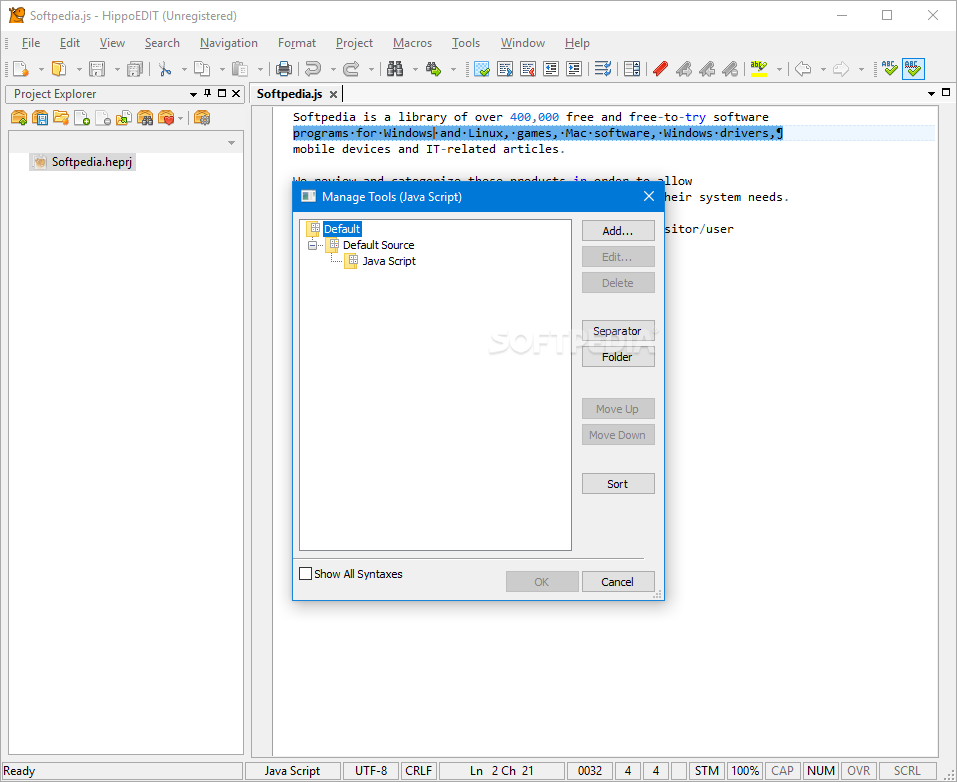Open the File menu
Image resolution: width=957 pixels, height=782 pixels.
[31, 43]
